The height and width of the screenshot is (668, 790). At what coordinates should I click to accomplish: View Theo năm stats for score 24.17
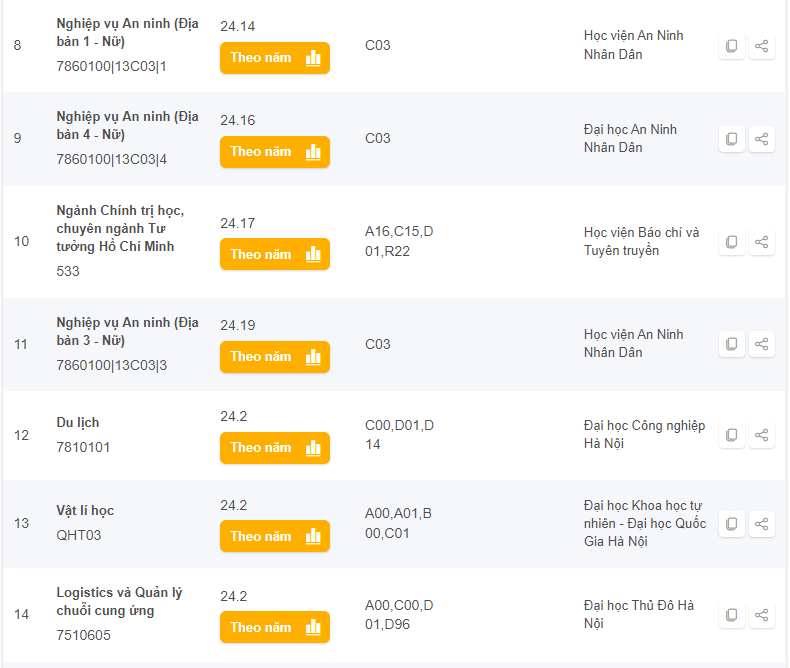274,254
